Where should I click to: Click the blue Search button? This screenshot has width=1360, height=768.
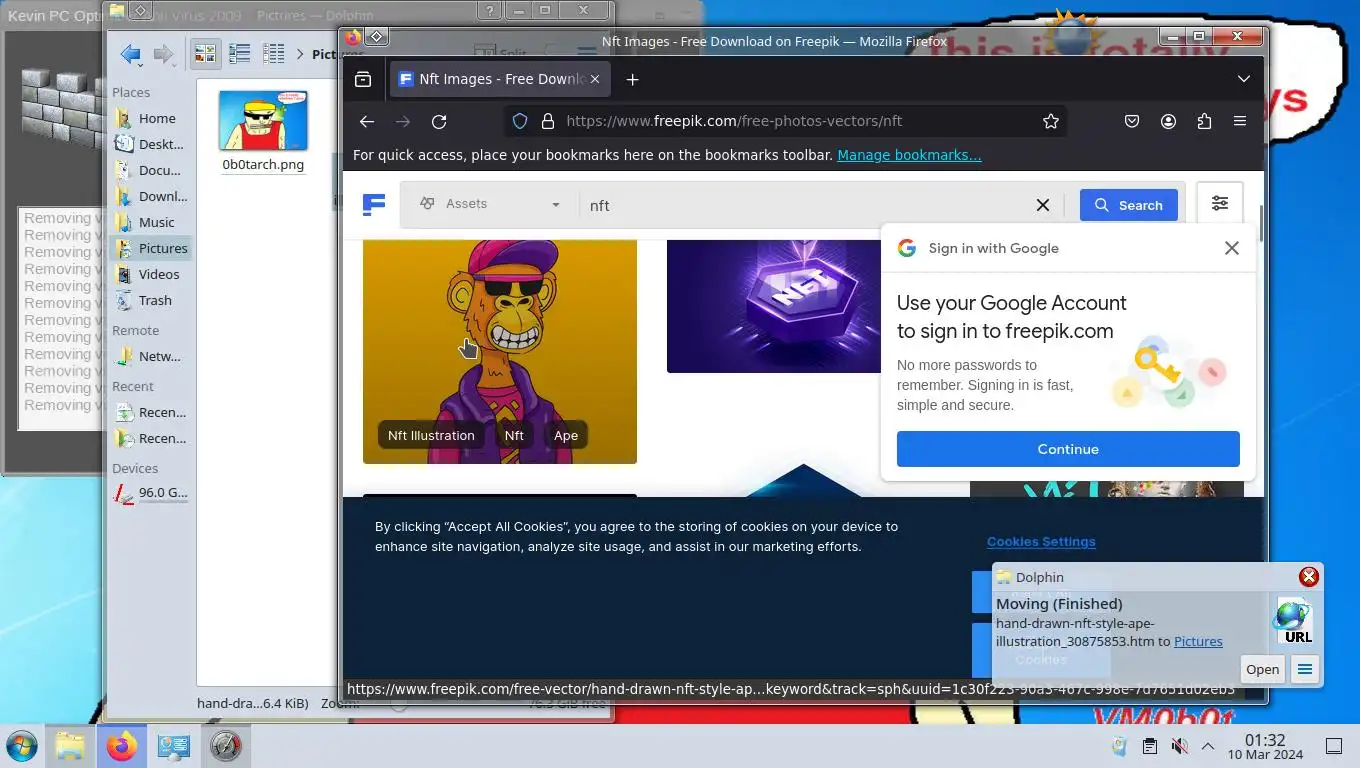[x=1129, y=205]
